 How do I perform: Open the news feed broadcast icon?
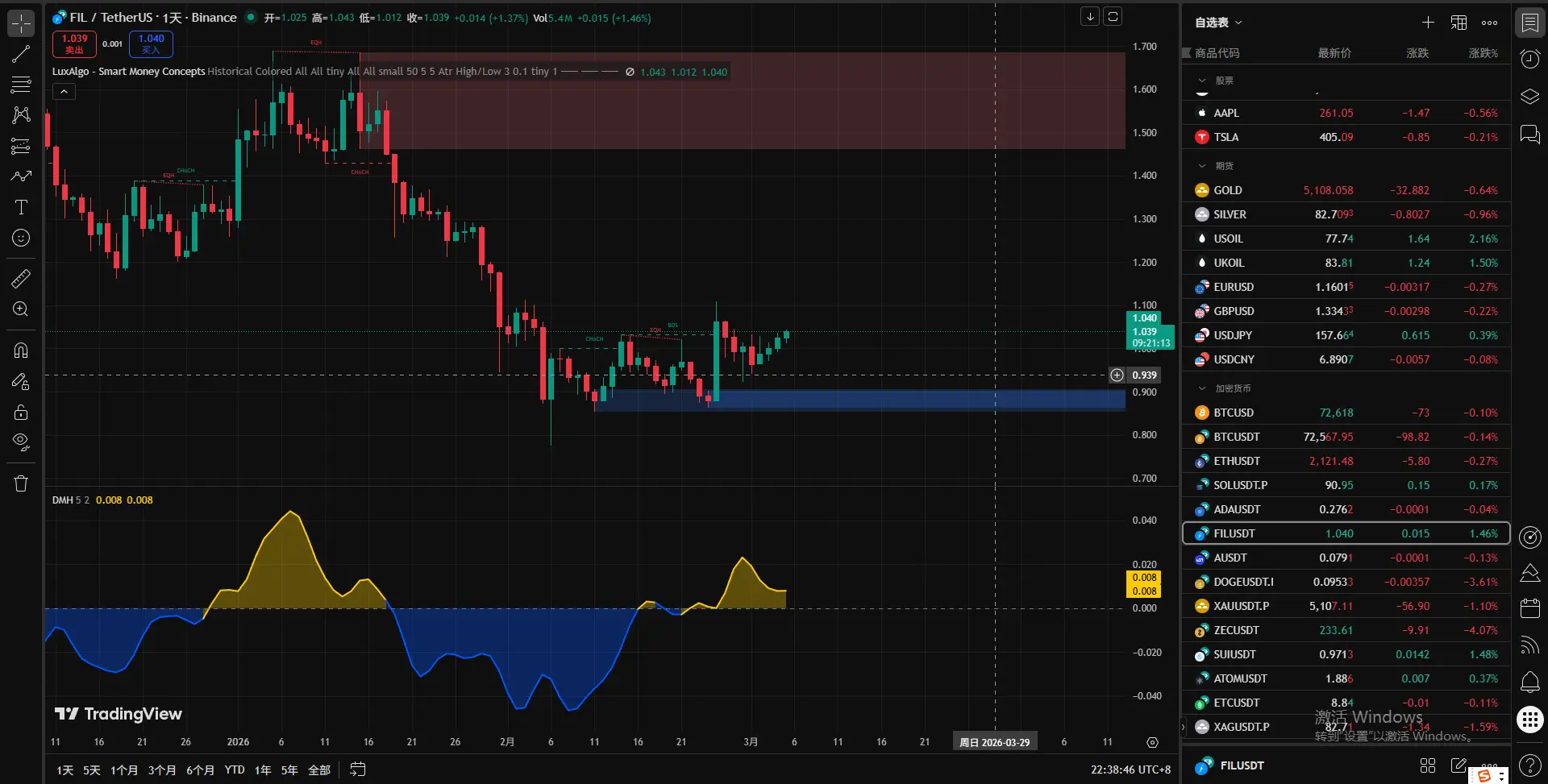pyautogui.click(x=1529, y=645)
